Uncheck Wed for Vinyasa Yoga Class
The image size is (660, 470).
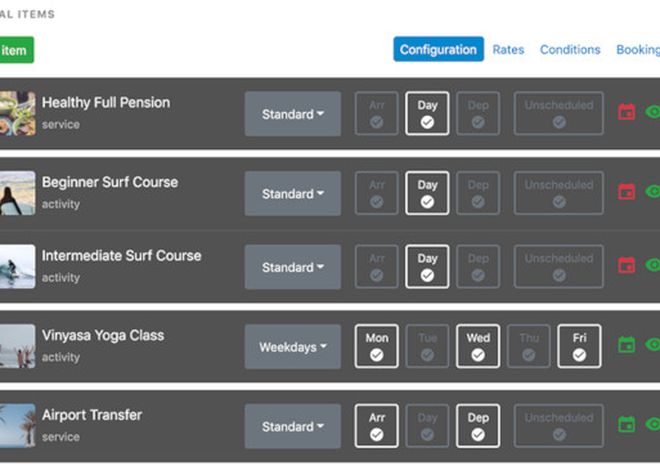click(x=478, y=346)
